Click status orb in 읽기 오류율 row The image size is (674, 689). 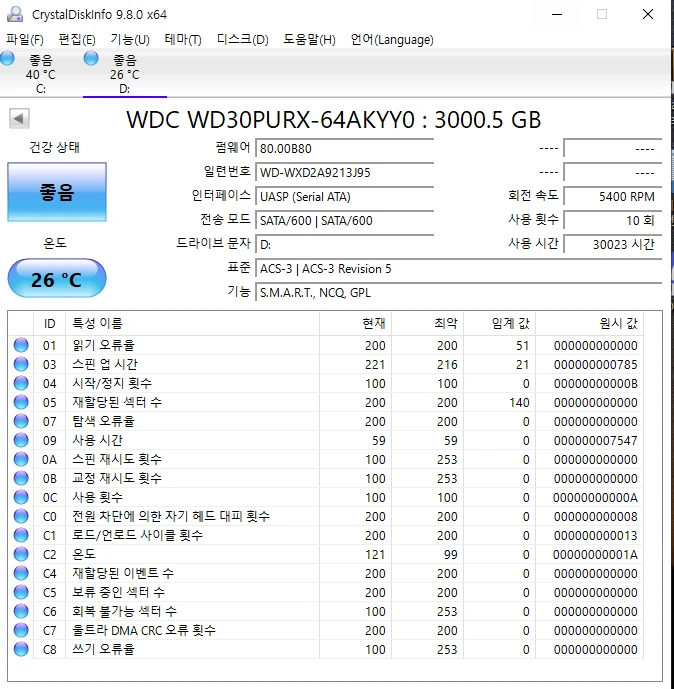pyautogui.click(x=21, y=345)
